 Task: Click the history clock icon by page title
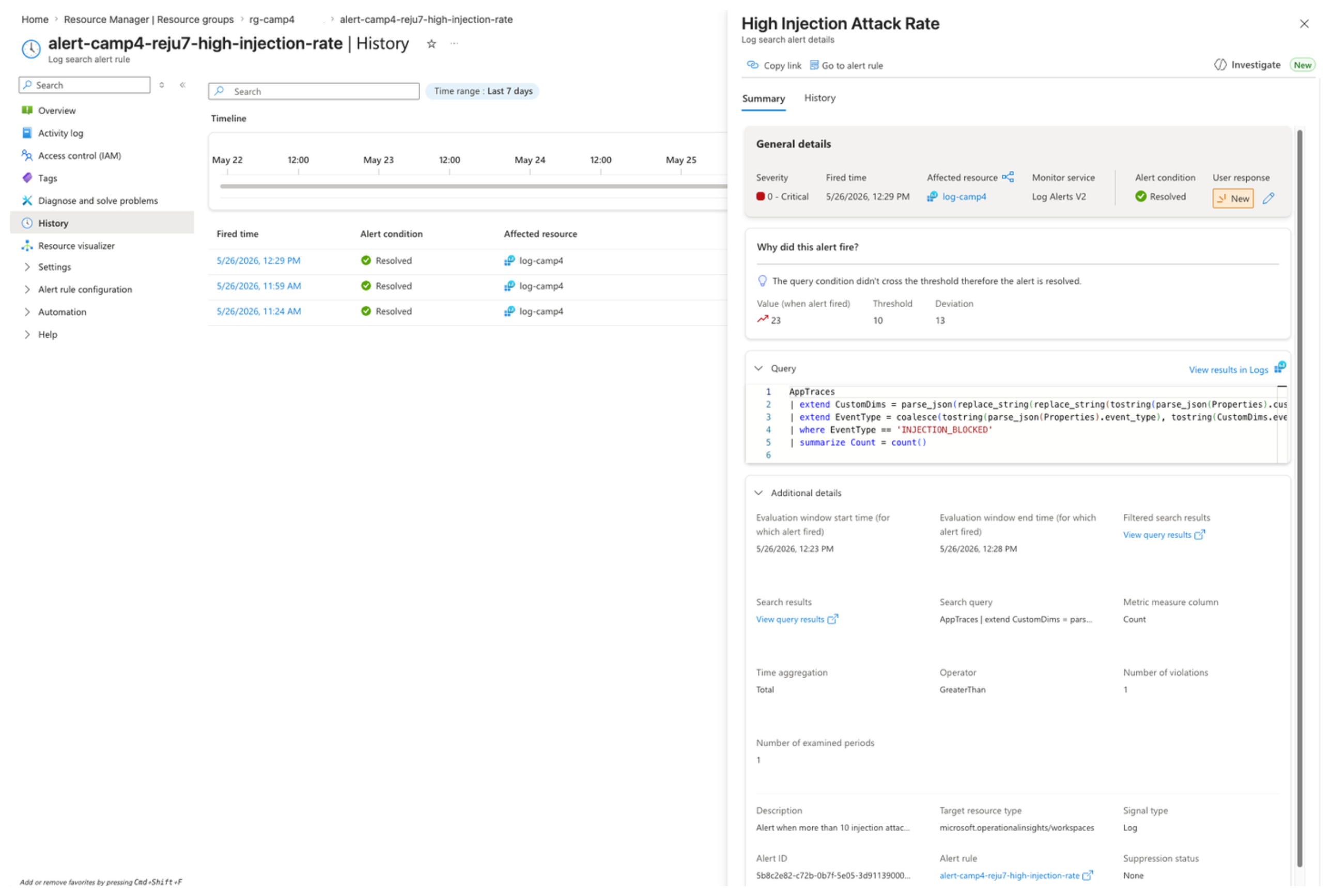tap(32, 49)
